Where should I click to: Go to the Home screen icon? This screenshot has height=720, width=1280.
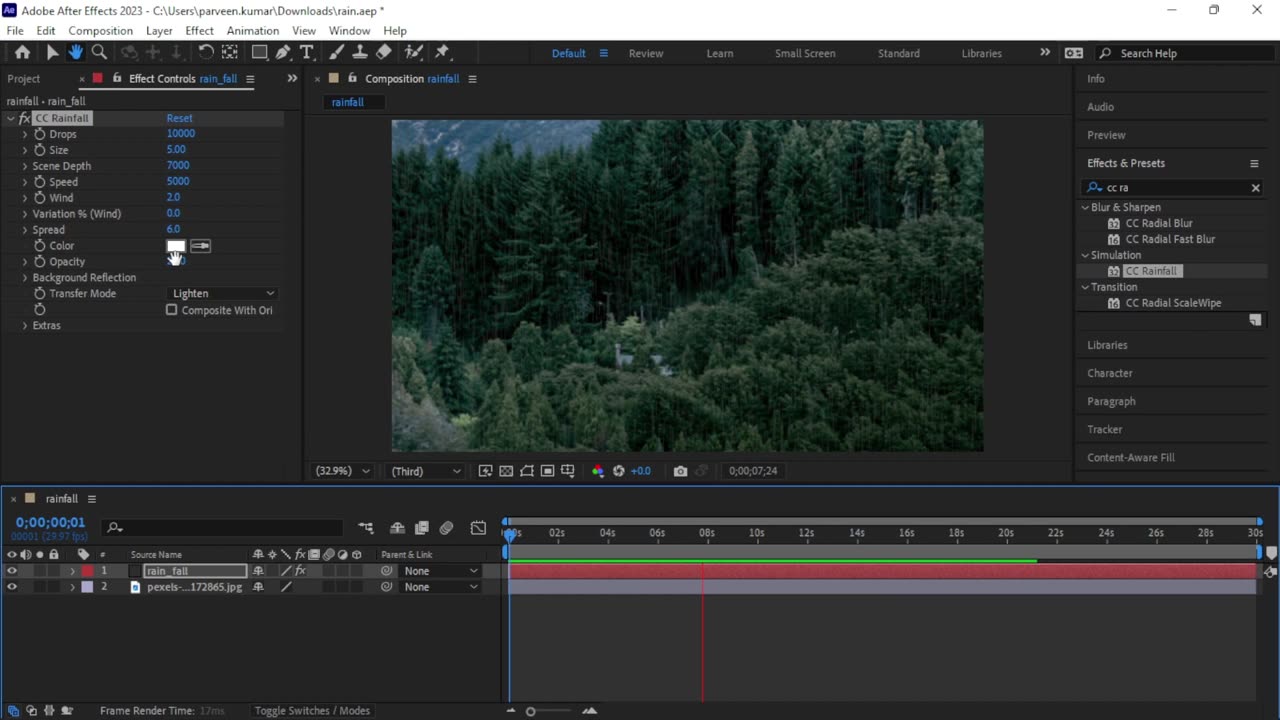22,53
